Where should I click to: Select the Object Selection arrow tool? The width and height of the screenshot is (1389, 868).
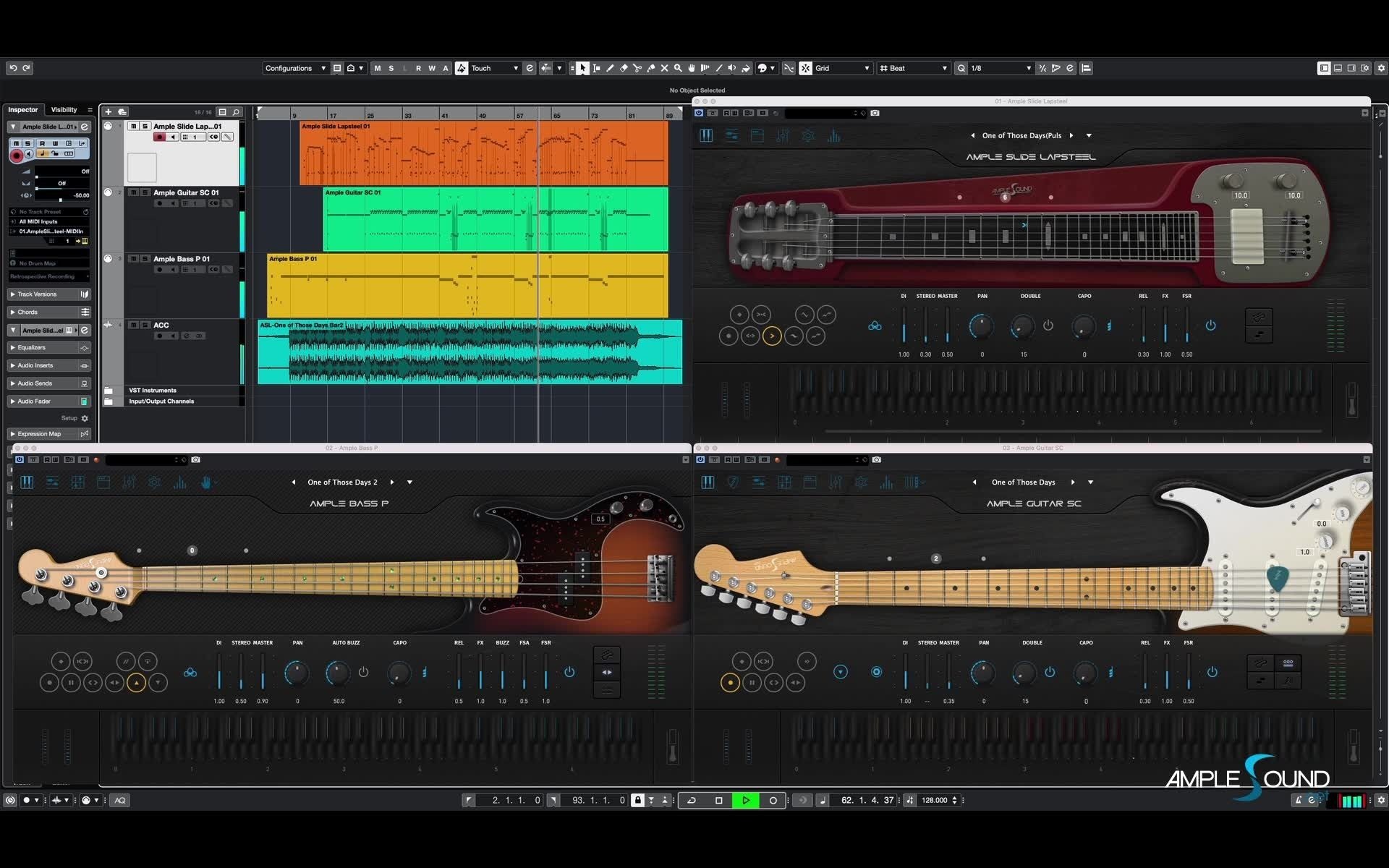582,68
